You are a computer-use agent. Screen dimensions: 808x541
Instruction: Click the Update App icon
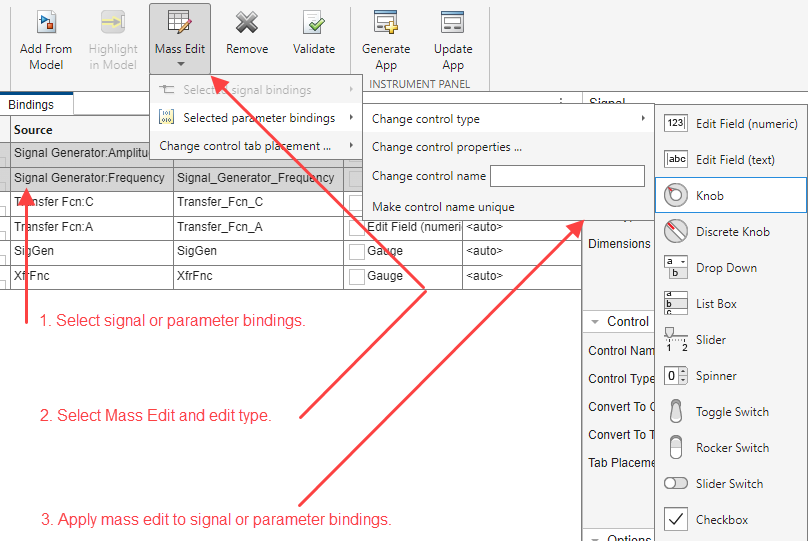453,22
